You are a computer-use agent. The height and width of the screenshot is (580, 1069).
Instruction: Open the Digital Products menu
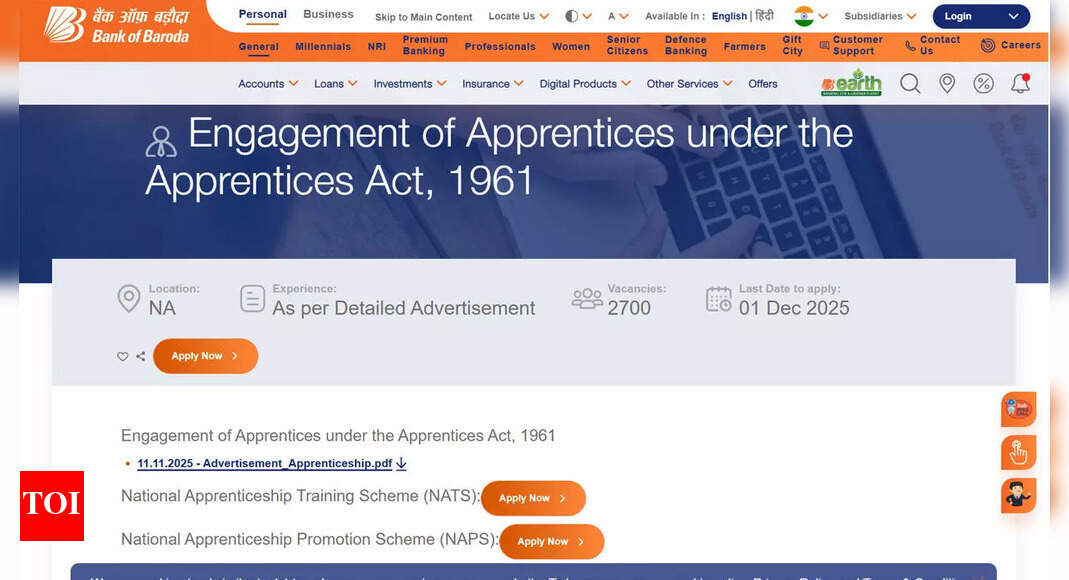click(x=584, y=84)
